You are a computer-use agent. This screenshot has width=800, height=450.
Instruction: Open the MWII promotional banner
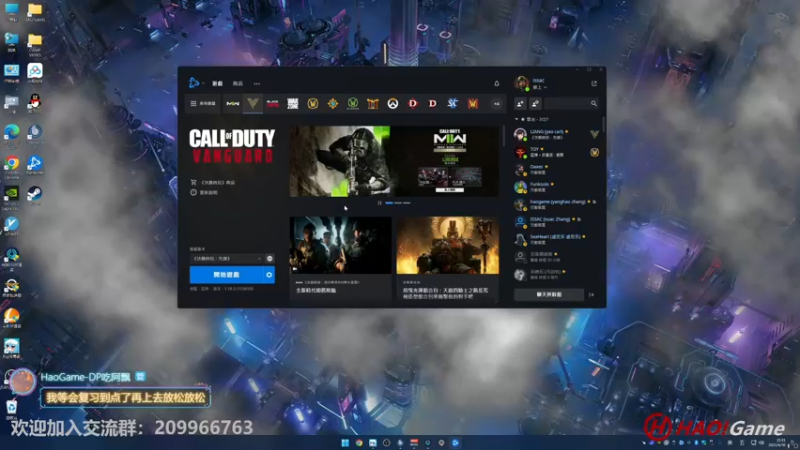pyautogui.click(x=449, y=161)
